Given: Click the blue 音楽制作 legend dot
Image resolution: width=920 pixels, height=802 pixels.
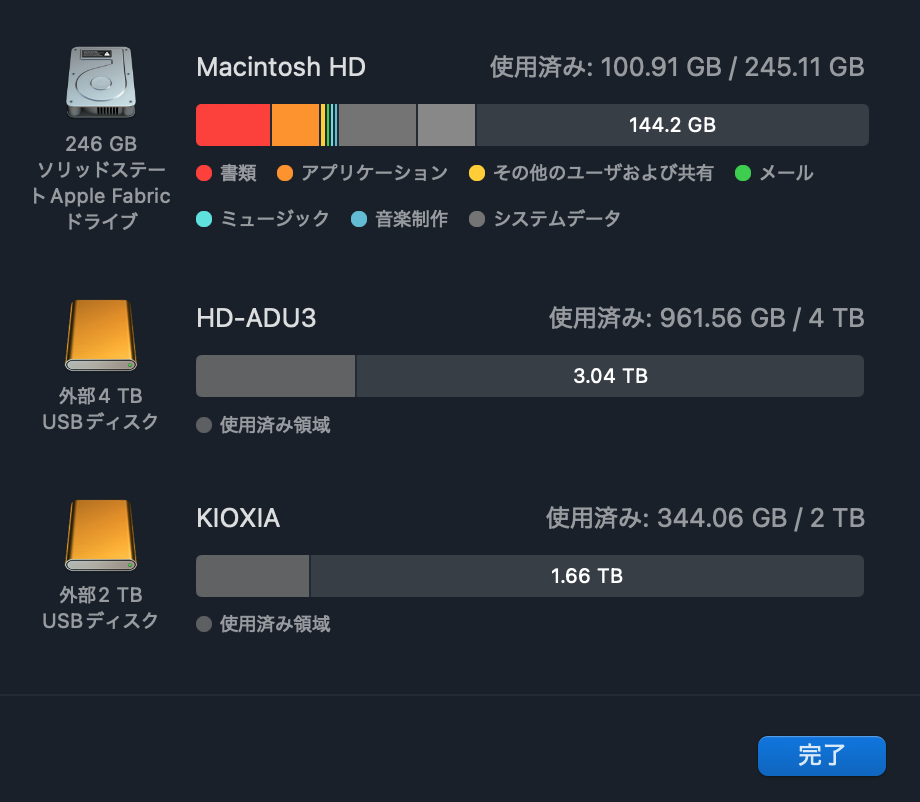Looking at the screenshot, I should [x=359, y=219].
